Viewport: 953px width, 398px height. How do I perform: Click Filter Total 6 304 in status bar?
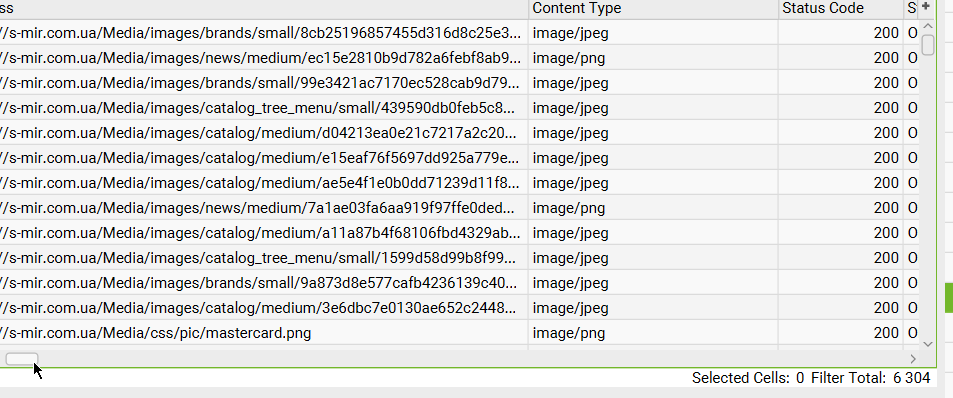[x=870, y=378]
